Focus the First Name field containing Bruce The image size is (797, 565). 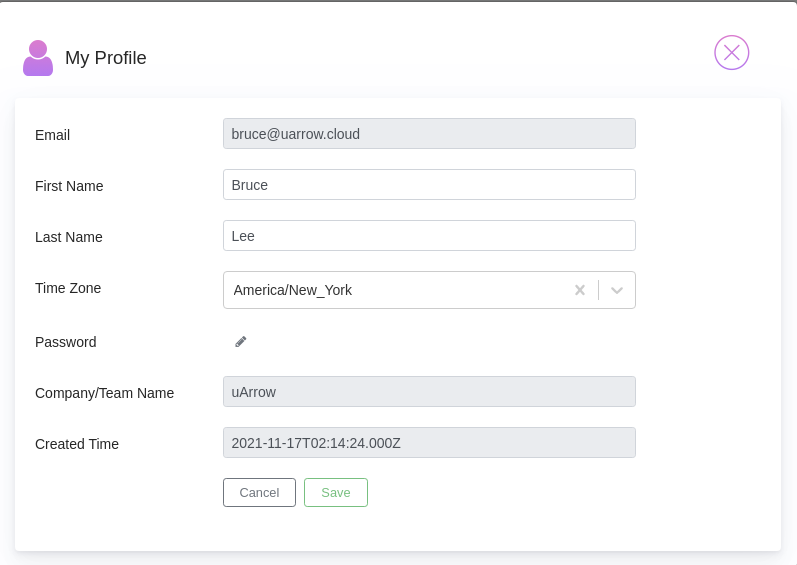429,184
